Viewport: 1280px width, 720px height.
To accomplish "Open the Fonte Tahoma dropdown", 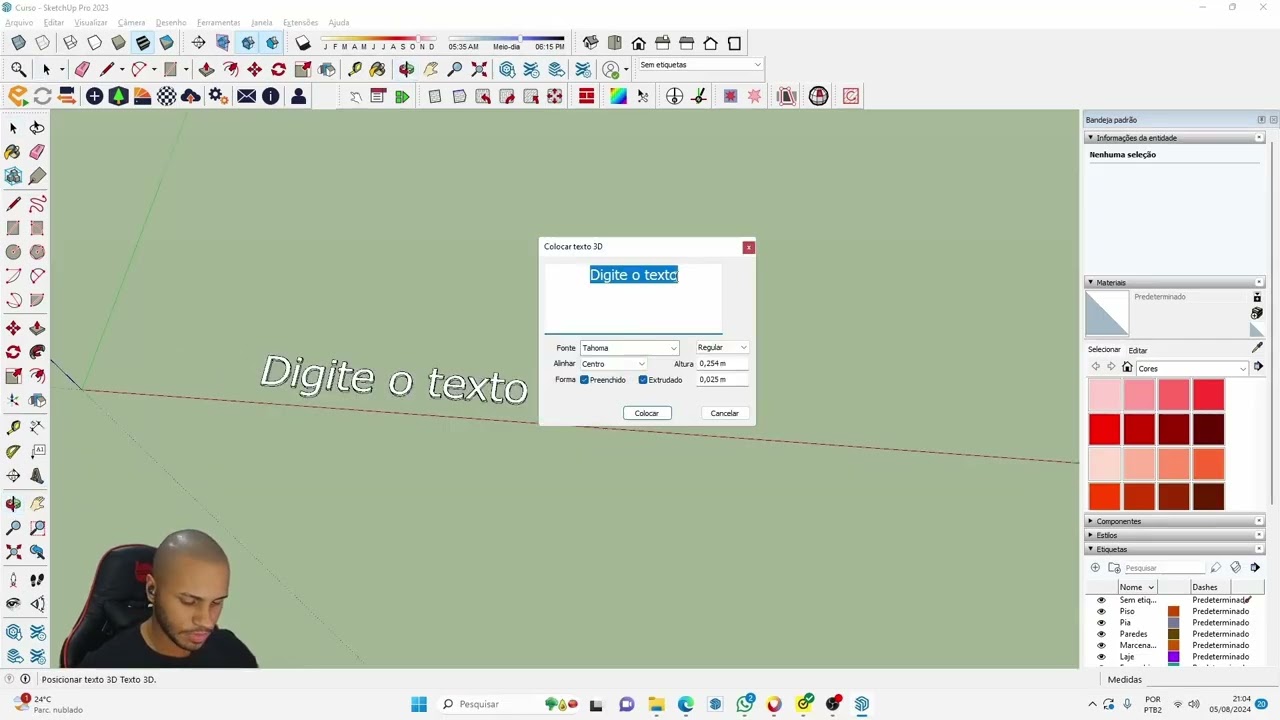I will (x=629, y=348).
